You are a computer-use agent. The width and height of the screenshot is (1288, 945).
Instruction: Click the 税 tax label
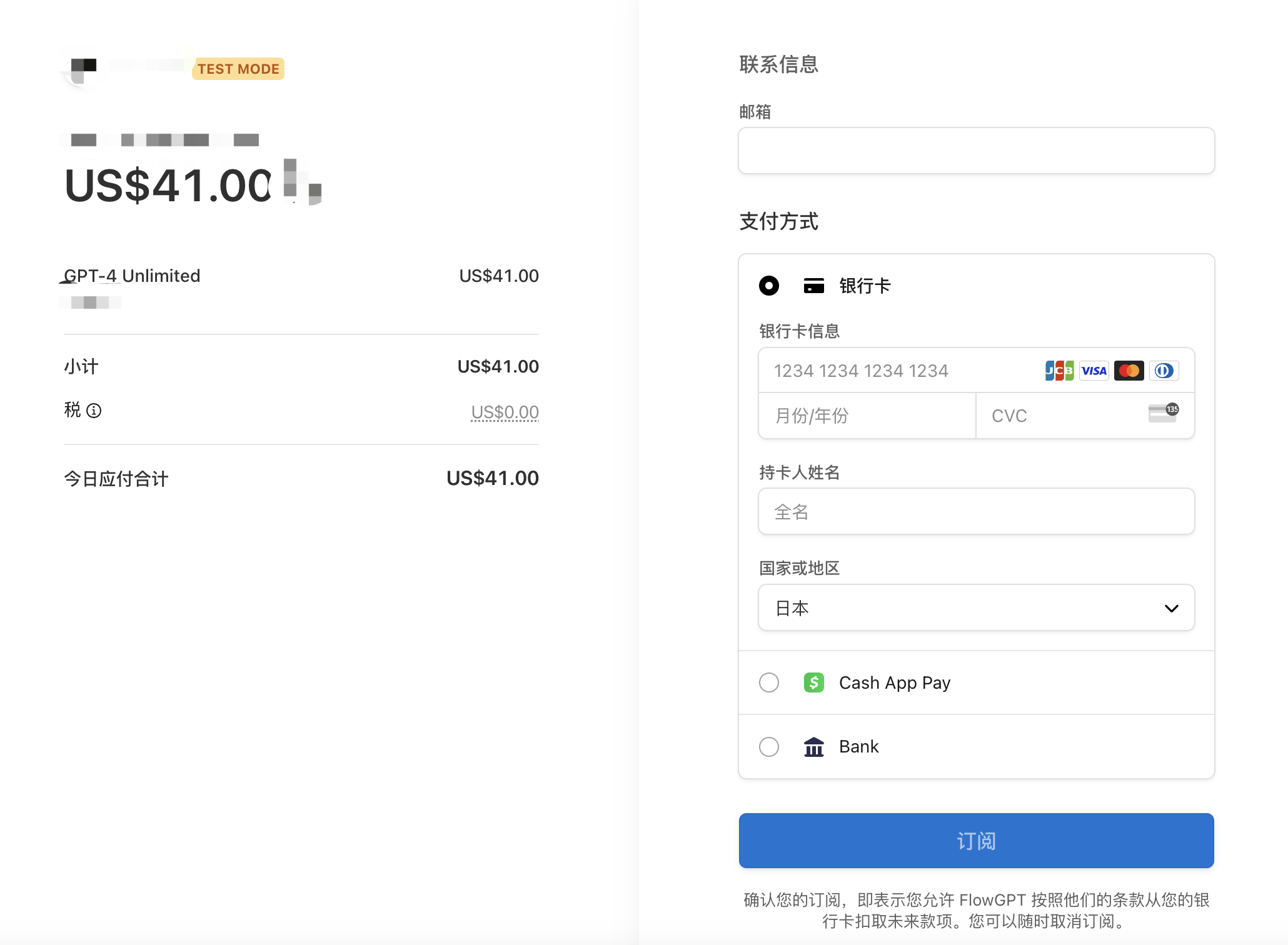73,410
